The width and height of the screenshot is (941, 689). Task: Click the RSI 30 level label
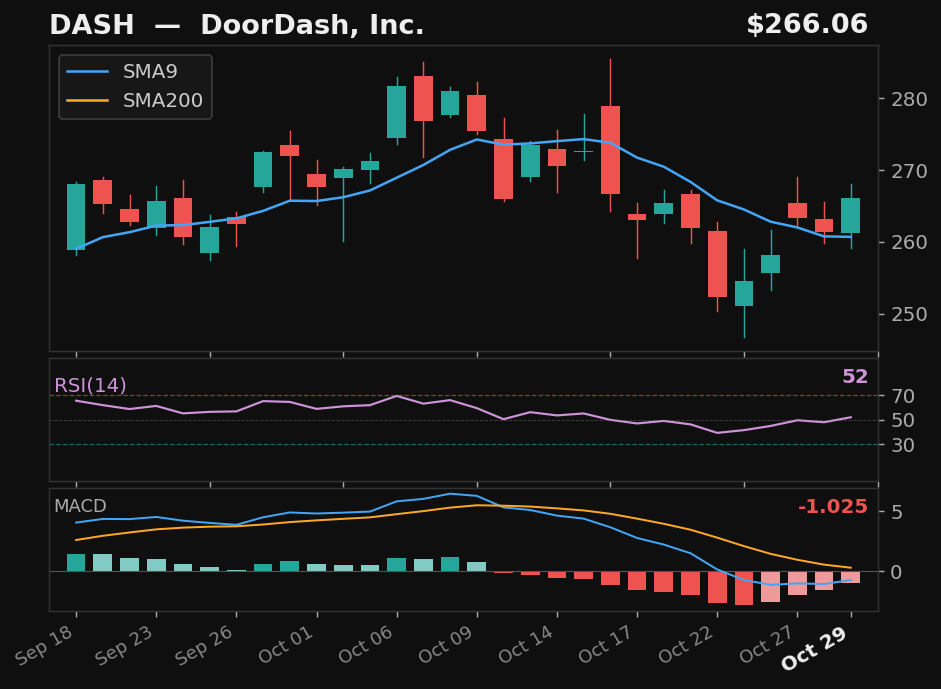[903, 445]
